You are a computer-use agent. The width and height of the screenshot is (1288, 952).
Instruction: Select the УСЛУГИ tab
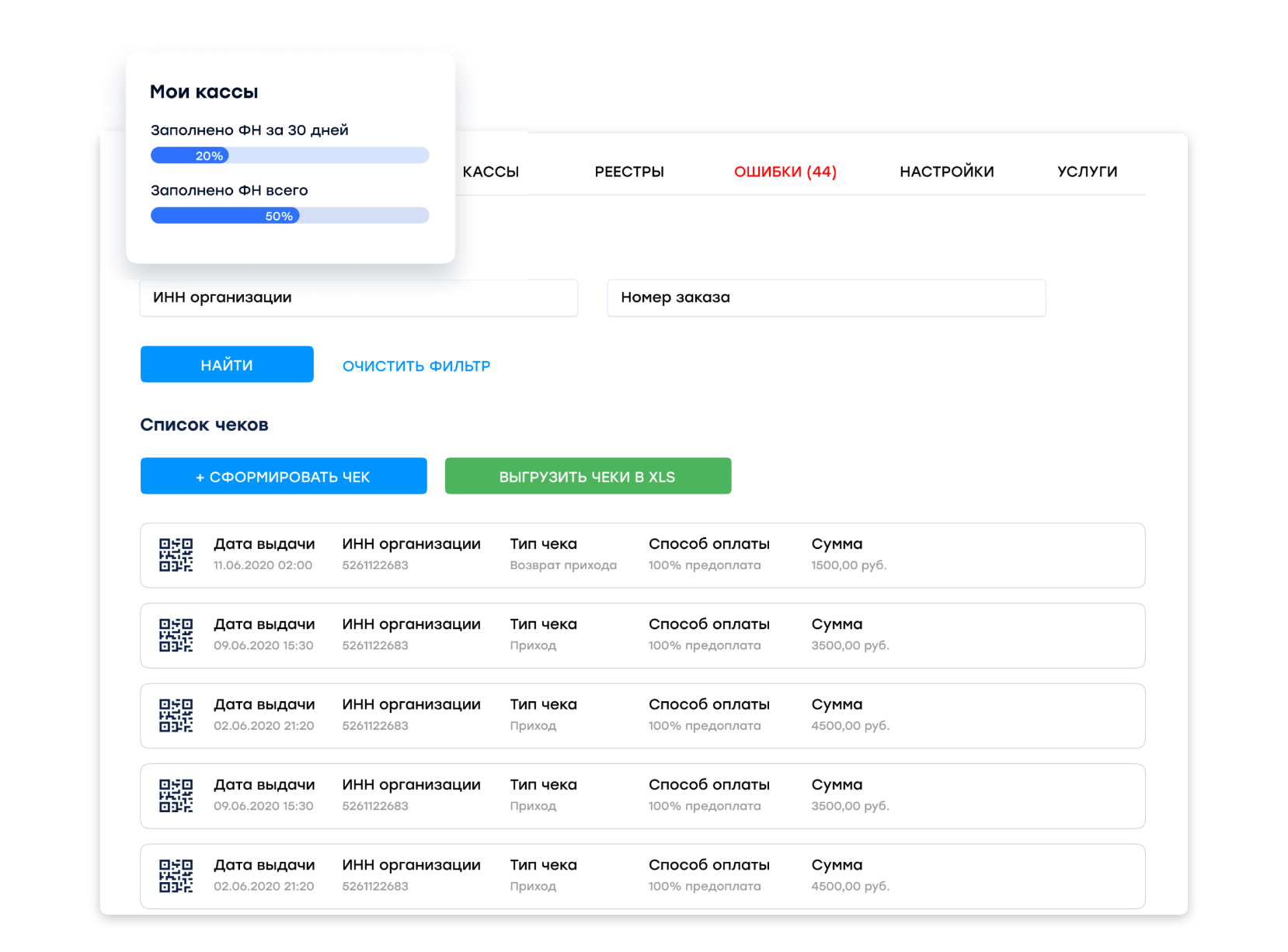coord(1087,172)
